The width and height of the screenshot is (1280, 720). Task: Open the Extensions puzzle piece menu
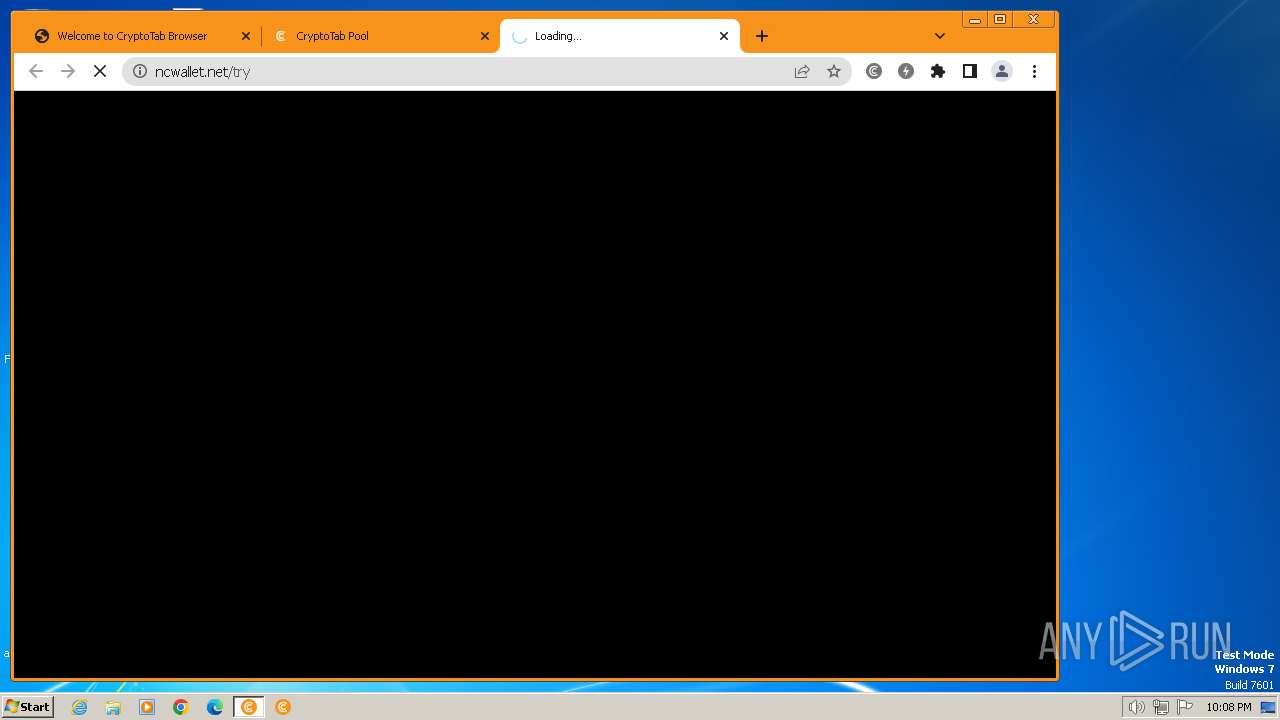coord(938,71)
